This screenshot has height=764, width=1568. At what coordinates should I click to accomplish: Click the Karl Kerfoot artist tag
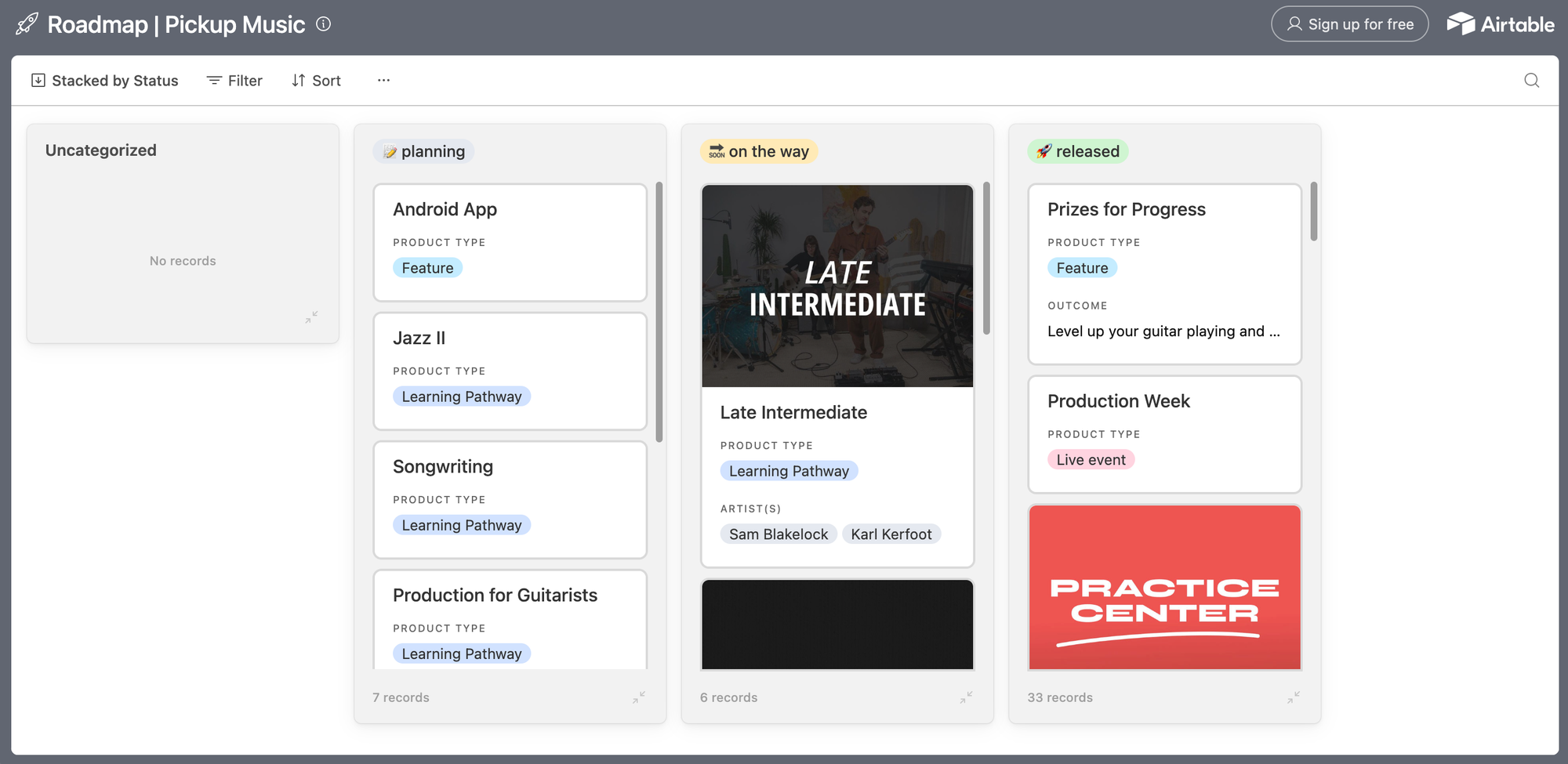tap(891, 534)
